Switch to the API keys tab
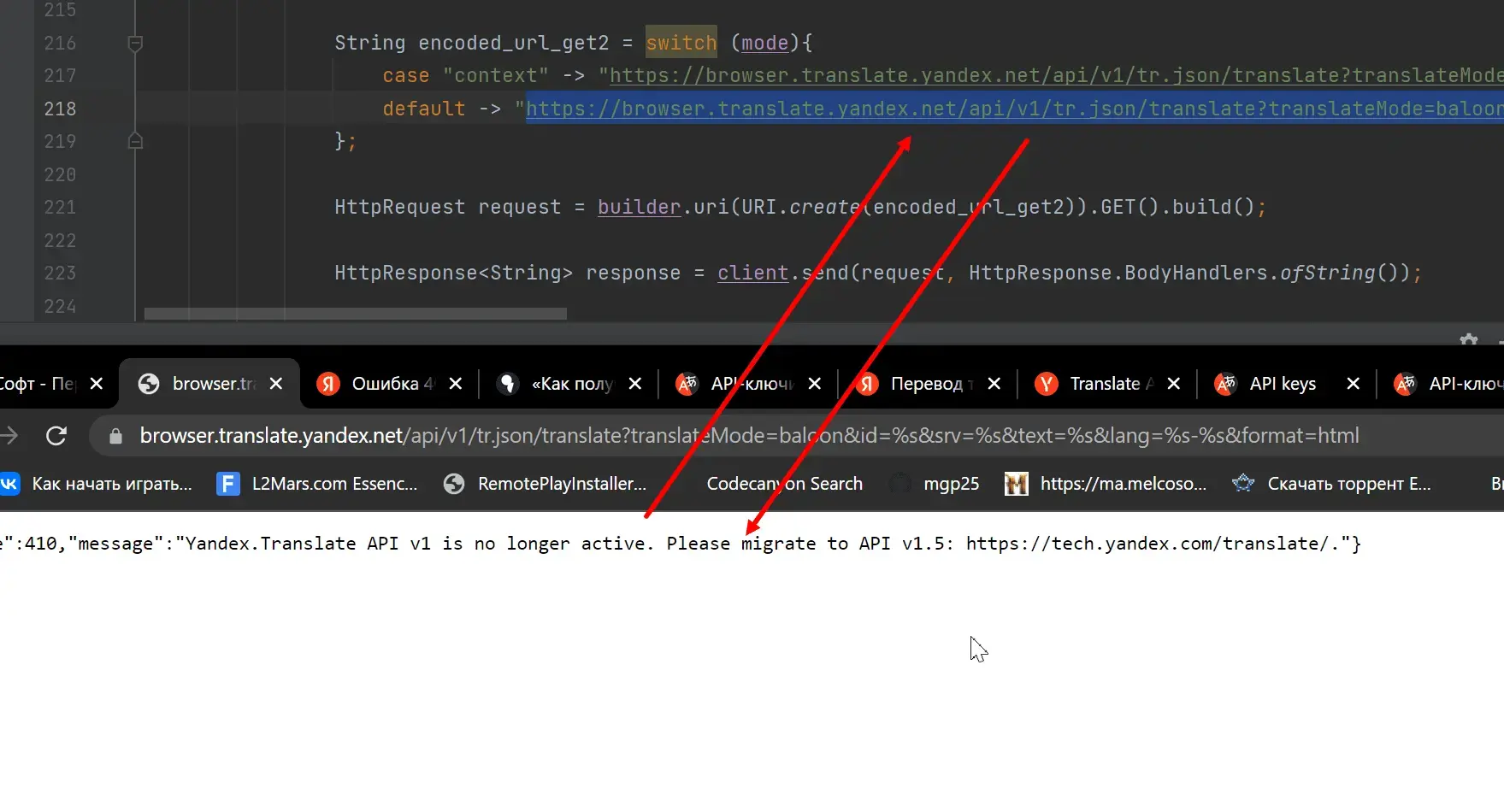The height and width of the screenshot is (812, 1504). [1287, 384]
